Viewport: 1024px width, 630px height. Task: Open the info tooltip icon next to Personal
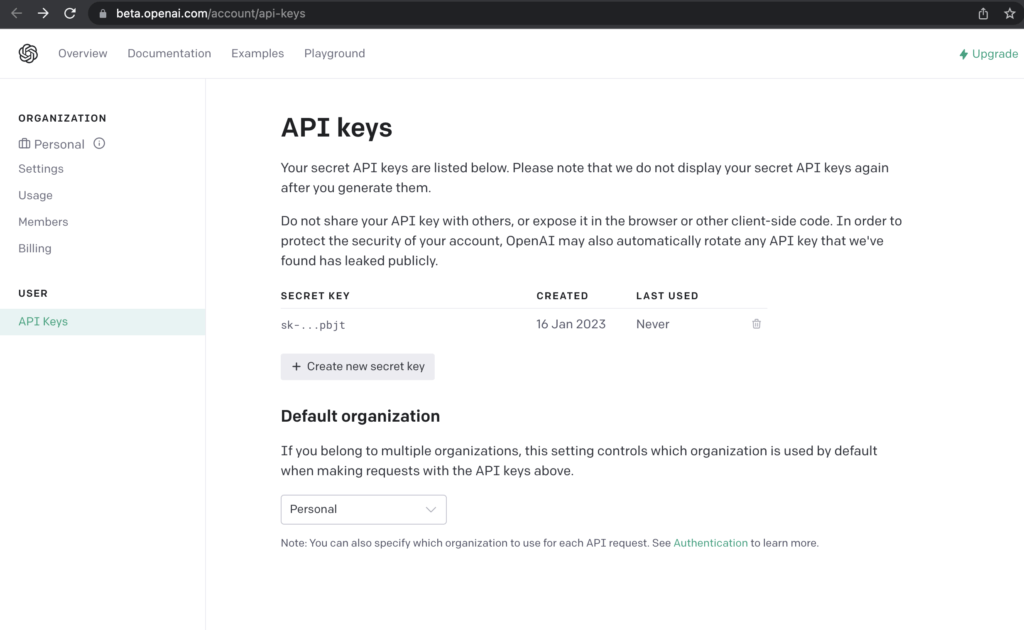(x=97, y=143)
